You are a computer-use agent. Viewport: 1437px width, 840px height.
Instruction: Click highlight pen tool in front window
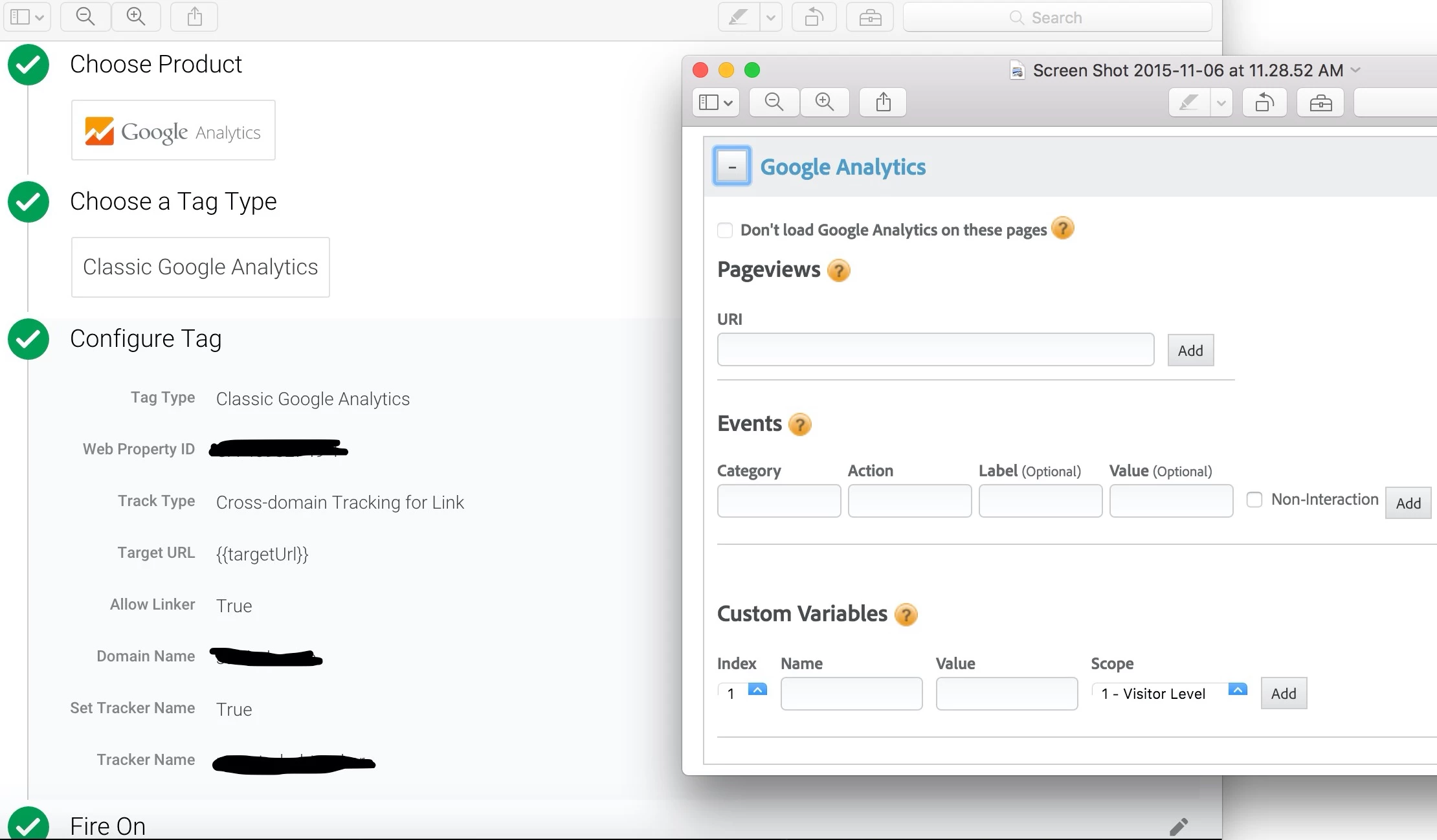1189,102
